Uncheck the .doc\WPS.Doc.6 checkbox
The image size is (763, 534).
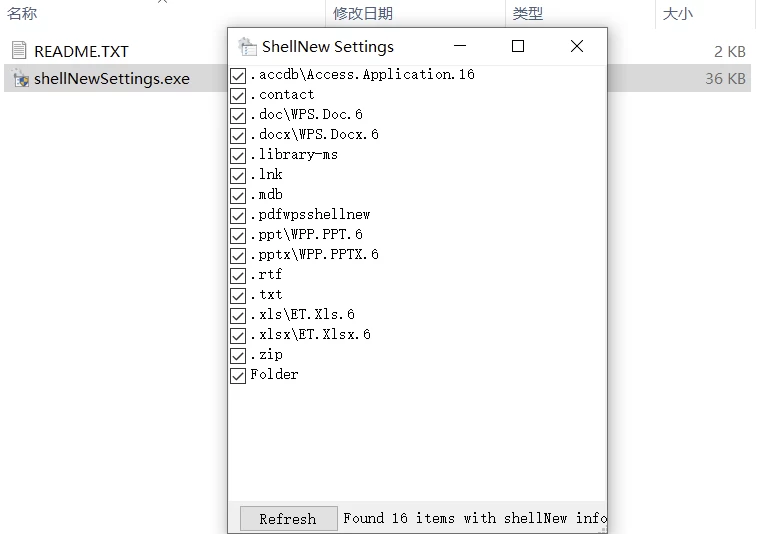[238, 116]
